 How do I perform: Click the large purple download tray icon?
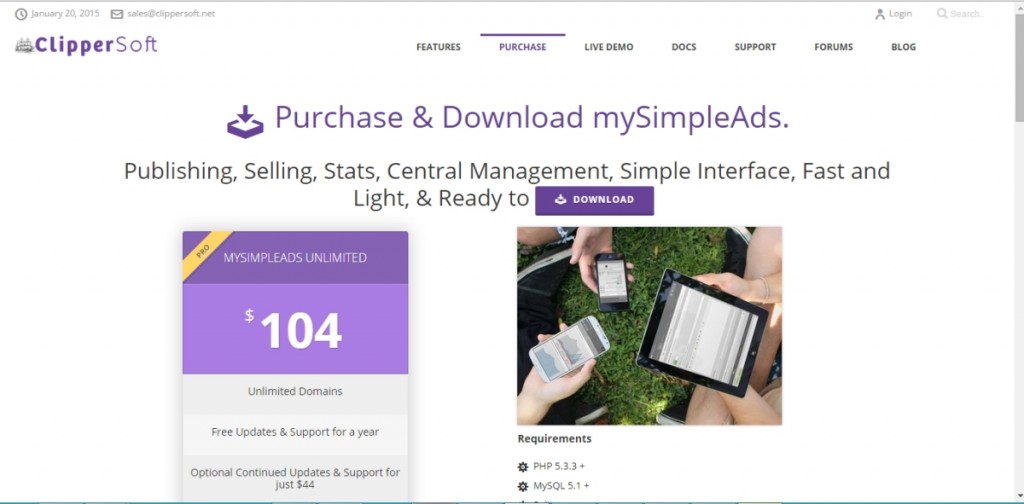click(245, 121)
